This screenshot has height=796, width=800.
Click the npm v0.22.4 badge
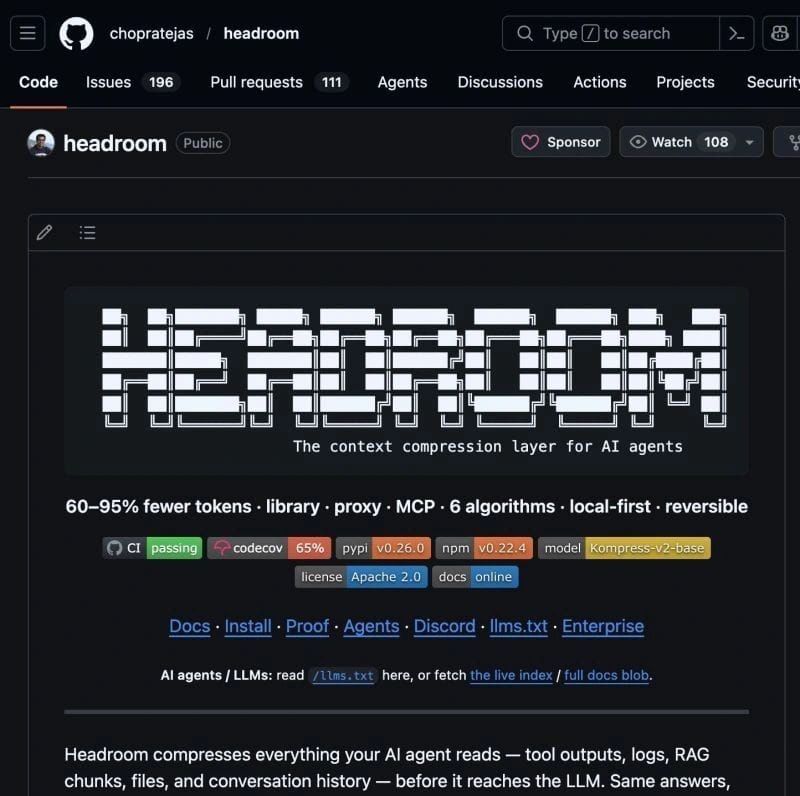point(484,548)
